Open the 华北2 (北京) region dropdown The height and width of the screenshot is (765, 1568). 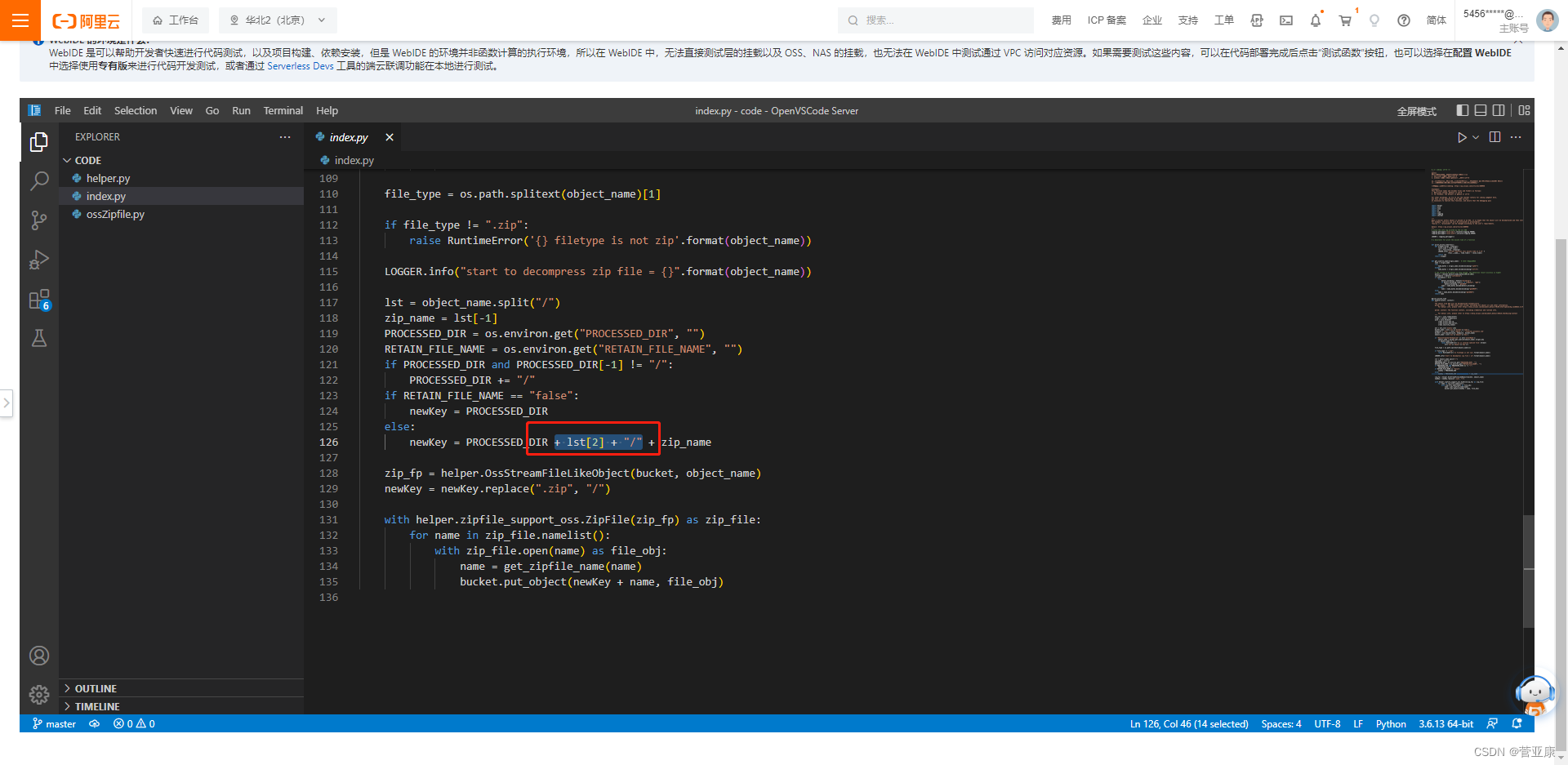coord(278,20)
